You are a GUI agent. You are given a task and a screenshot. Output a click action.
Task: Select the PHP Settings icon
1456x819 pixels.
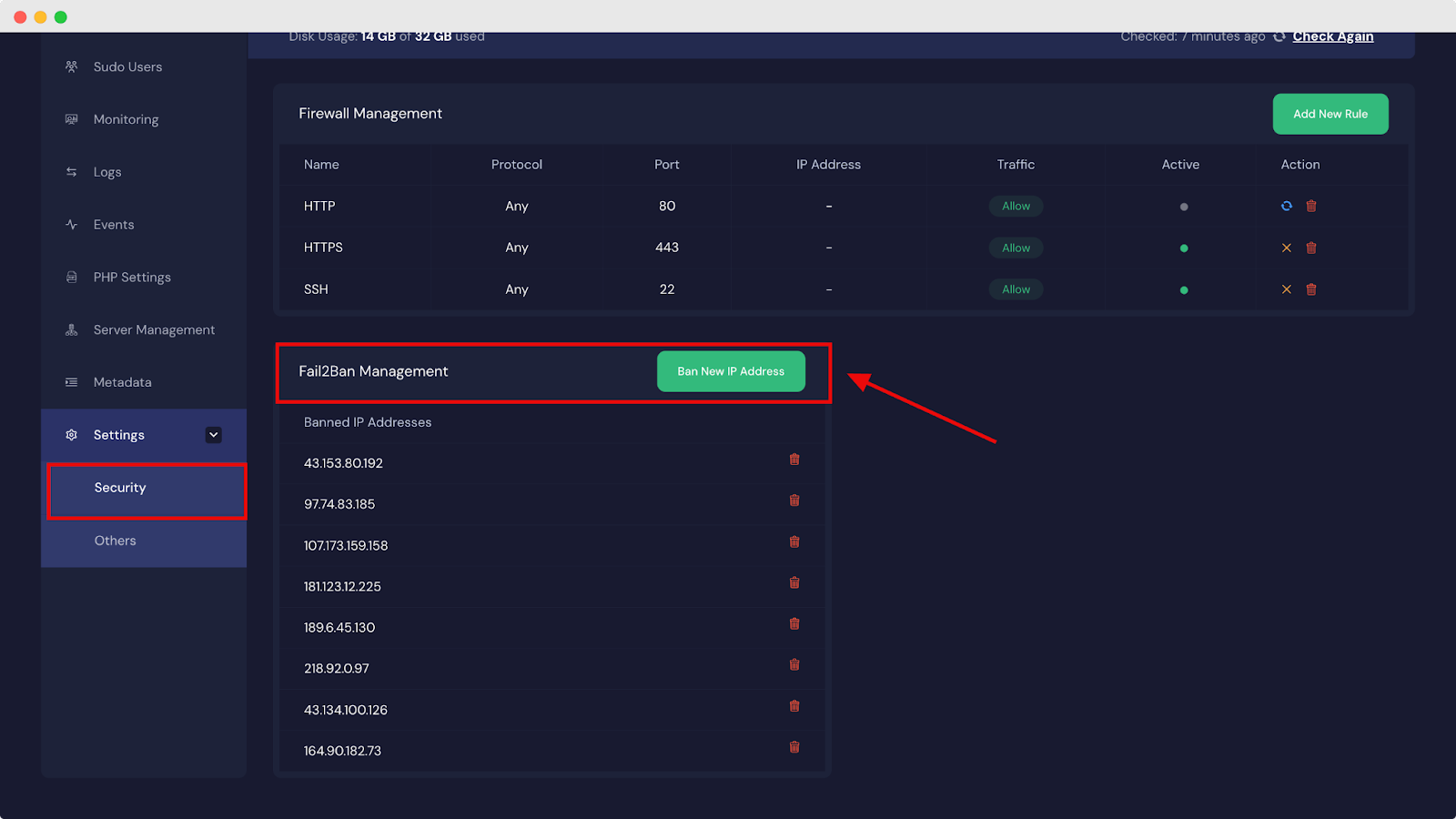click(72, 277)
